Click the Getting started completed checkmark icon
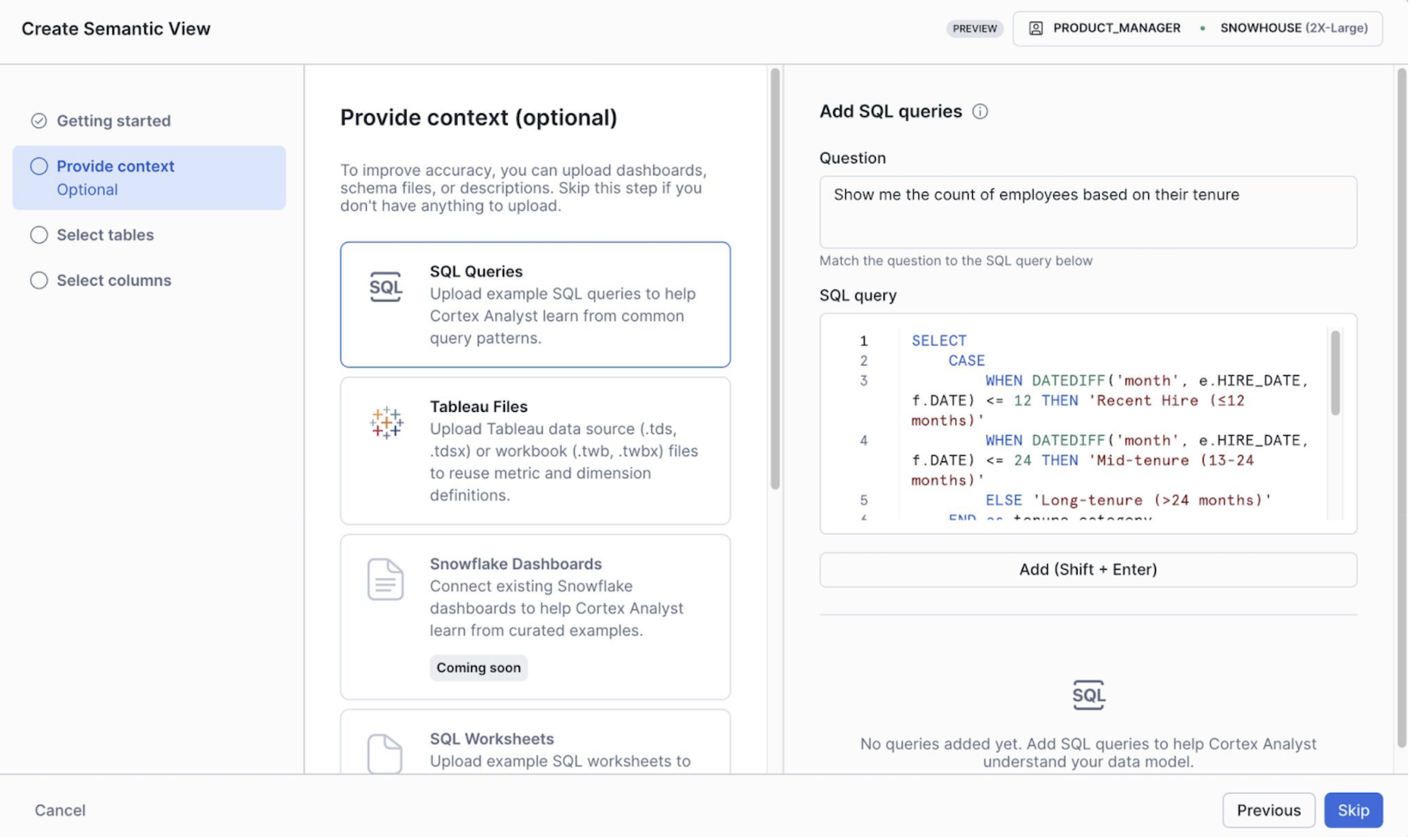 click(39, 121)
